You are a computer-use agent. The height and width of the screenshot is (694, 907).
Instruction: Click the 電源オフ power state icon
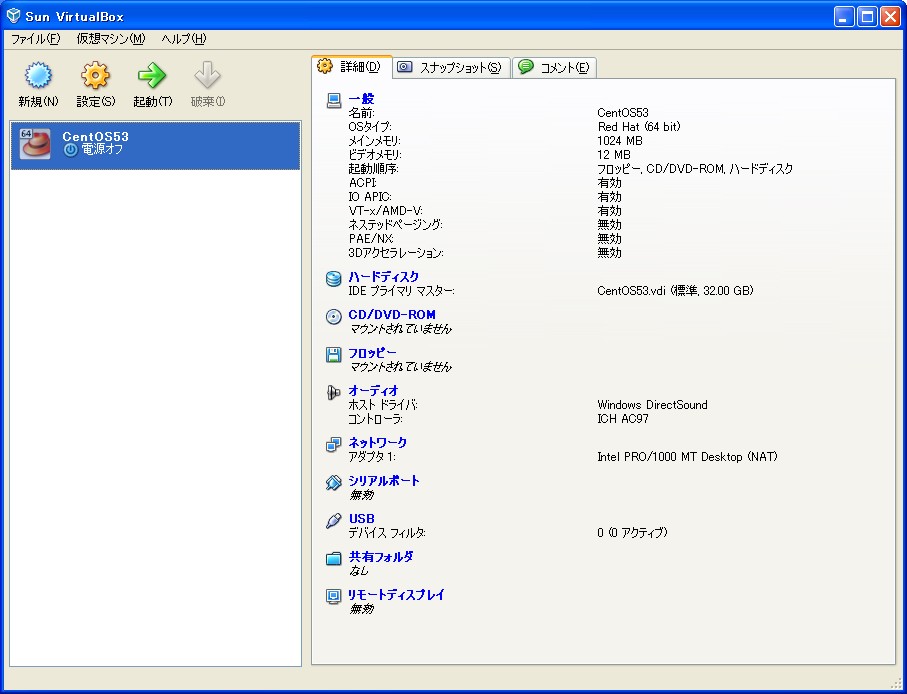[71, 150]
